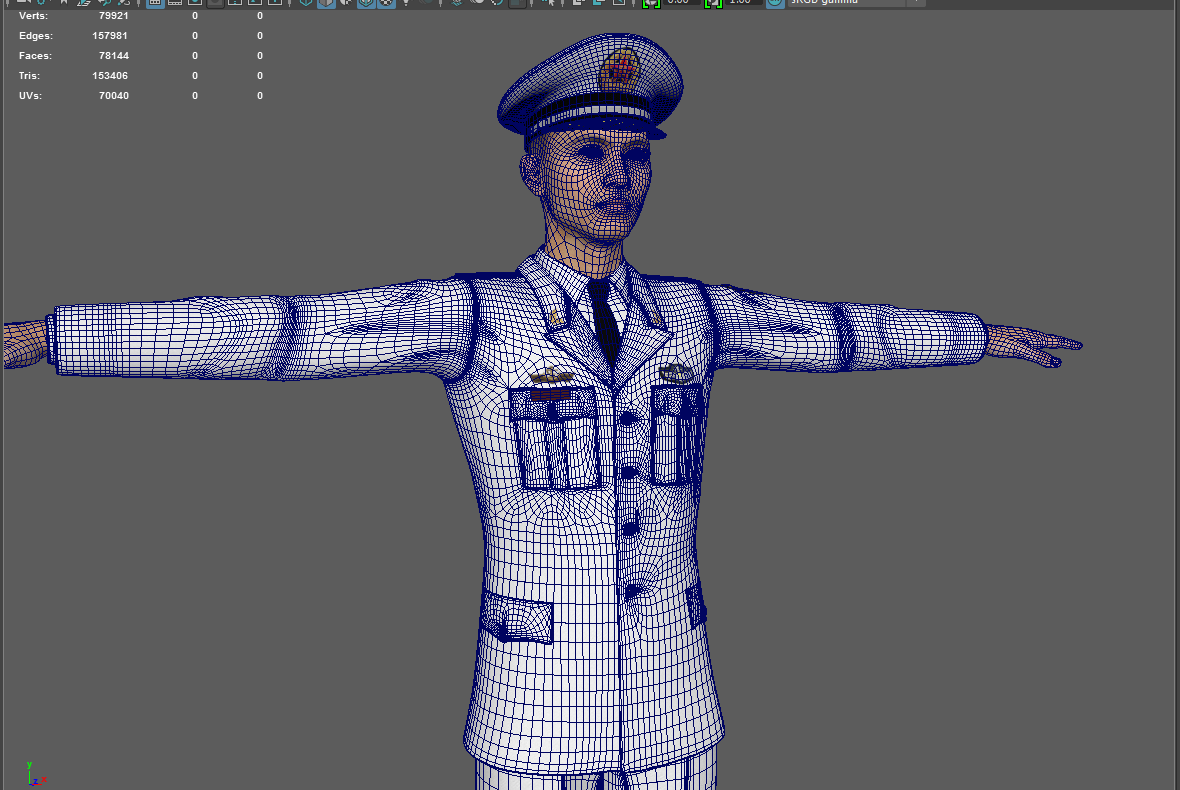Open camera bookmarks icon in panel toolbar
This screenshot has width=1180, height=790.
tap(62, 3)
